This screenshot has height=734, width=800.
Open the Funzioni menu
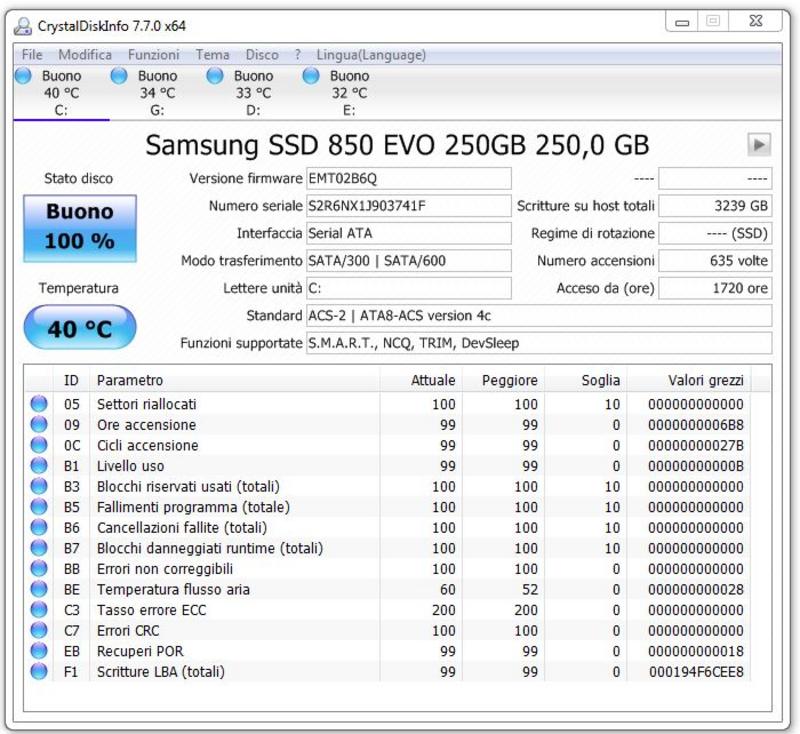tap(154, 55)
